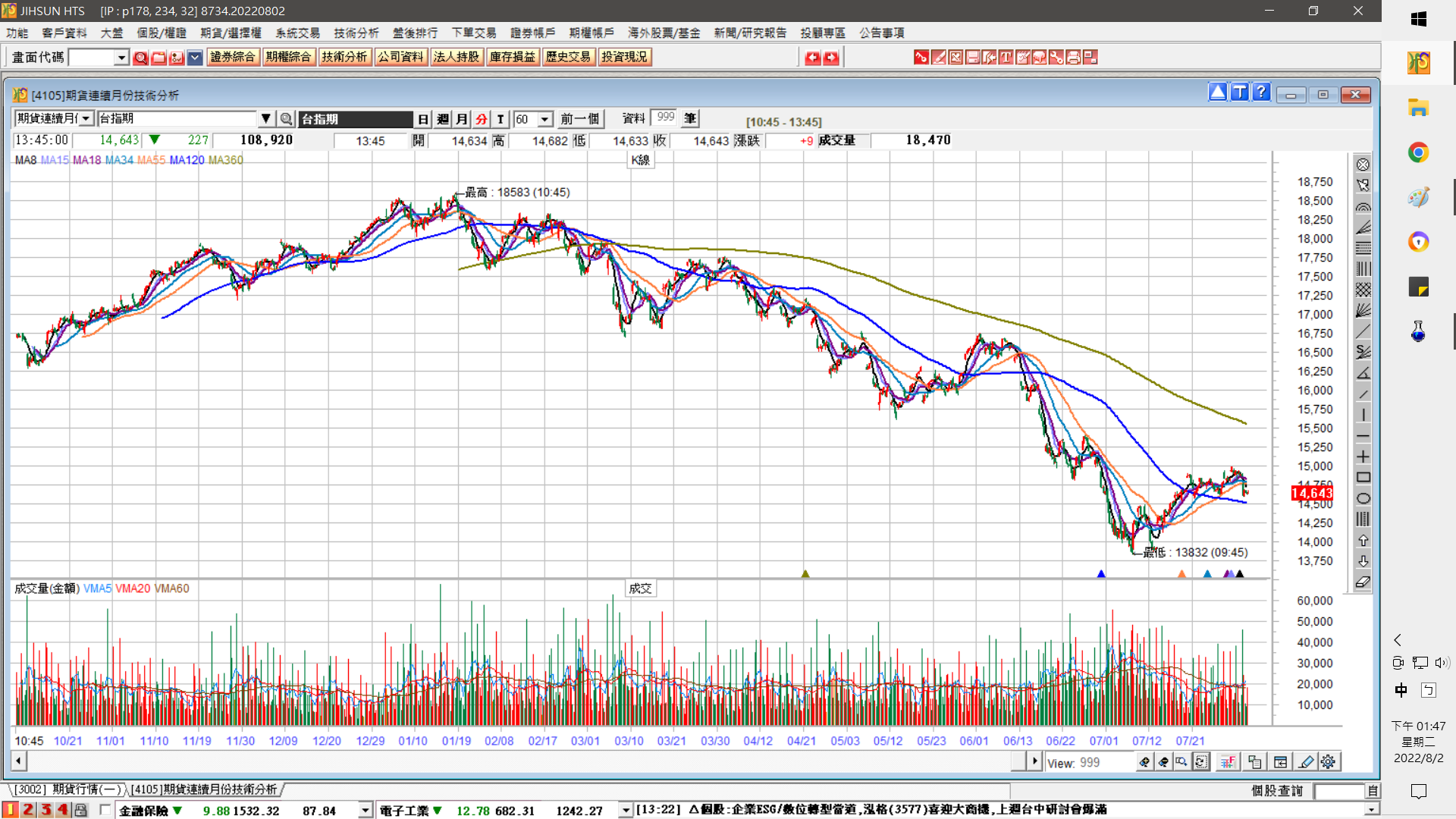
Task: Switch to the [3002] 期貨行情 tab
Action: coord(67,789)
